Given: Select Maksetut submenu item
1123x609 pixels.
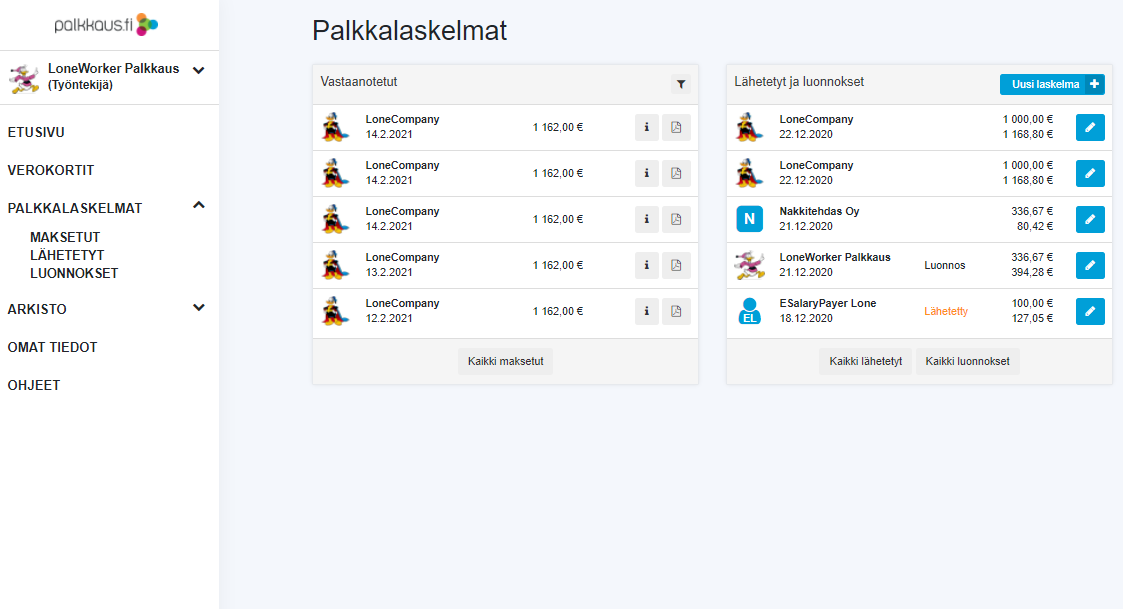Looking at the screenshot, I should (65, 237).
